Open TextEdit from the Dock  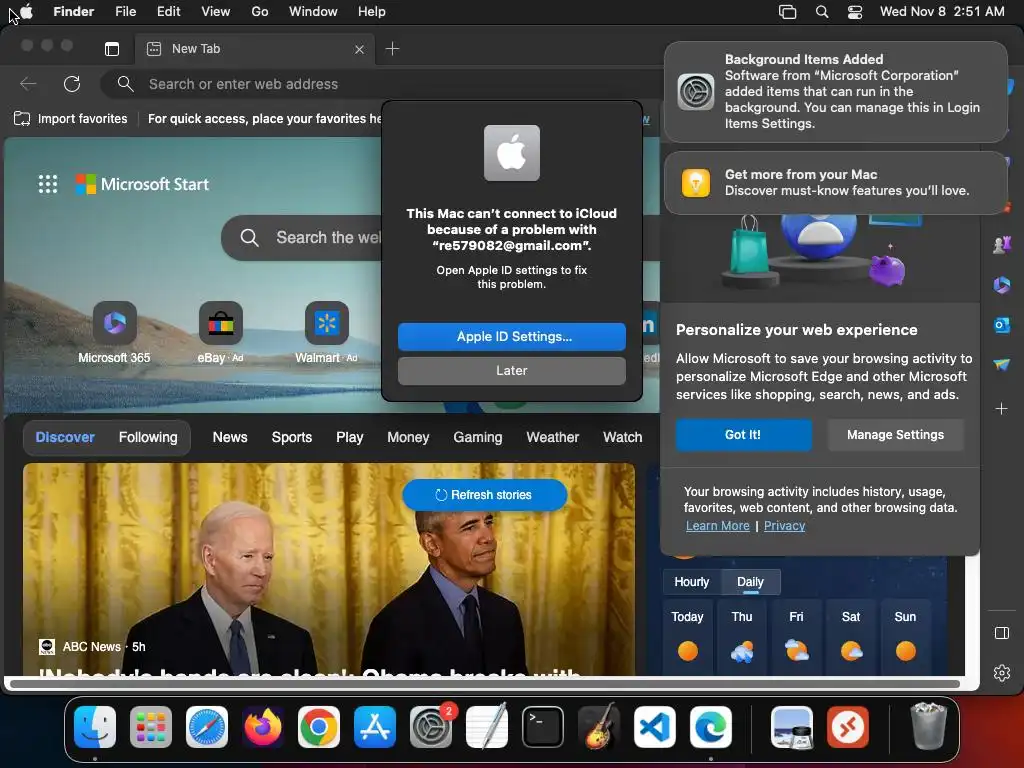[487, 727]
